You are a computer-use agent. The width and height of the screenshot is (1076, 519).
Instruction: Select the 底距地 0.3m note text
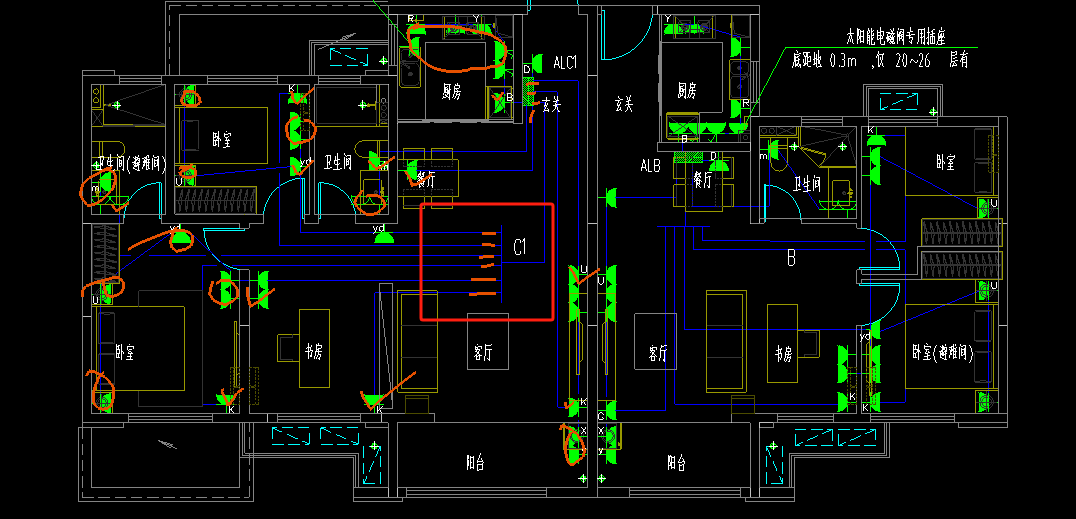(x=824, y=60)
